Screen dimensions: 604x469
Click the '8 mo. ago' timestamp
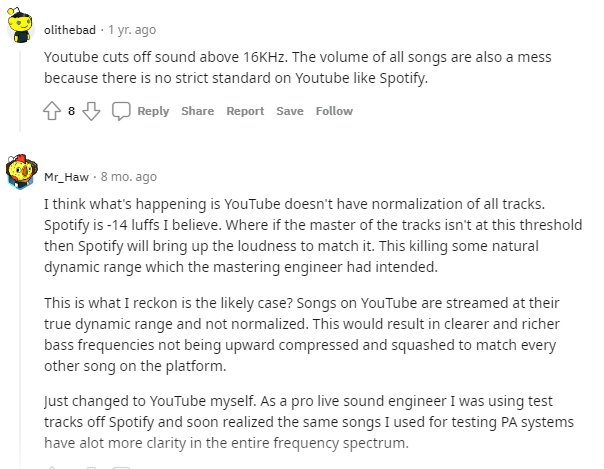point(129,177)
